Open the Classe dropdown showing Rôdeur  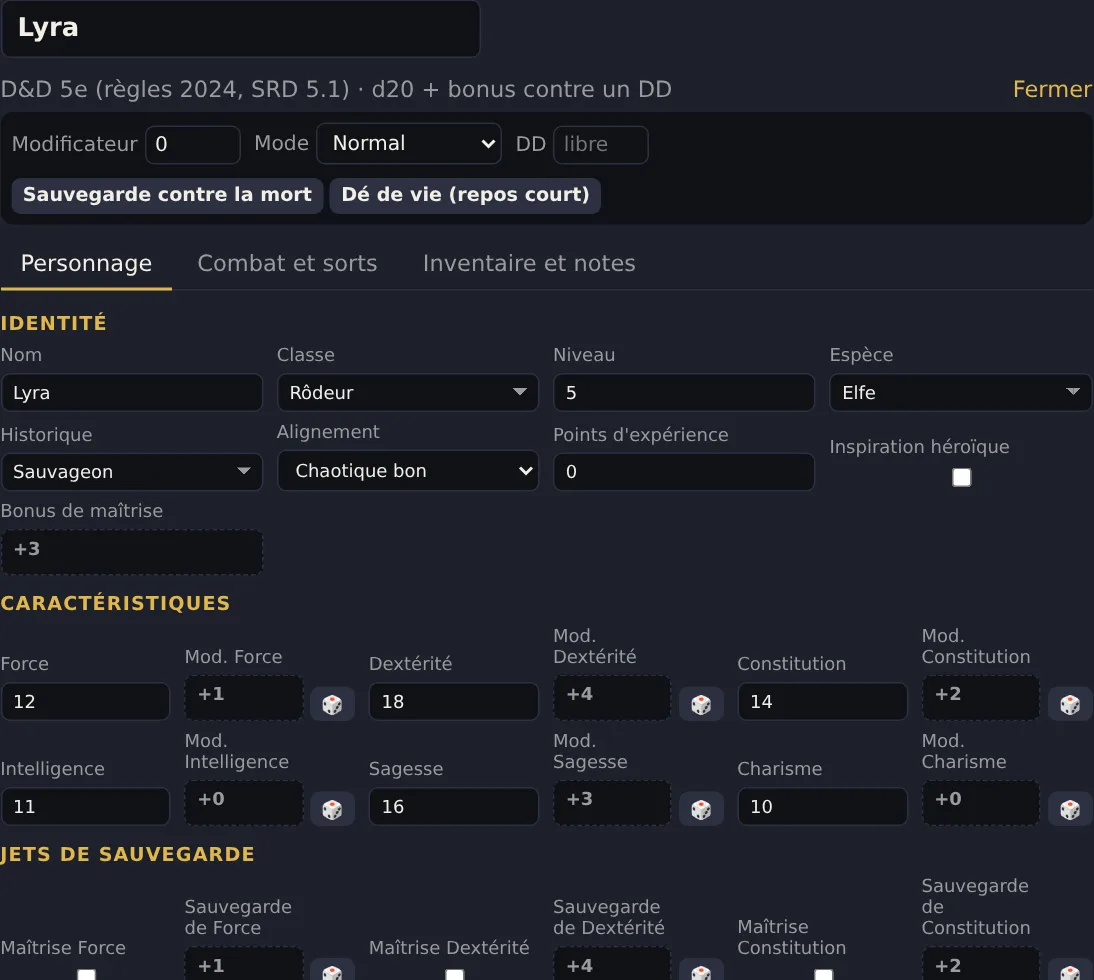(408, 393)
